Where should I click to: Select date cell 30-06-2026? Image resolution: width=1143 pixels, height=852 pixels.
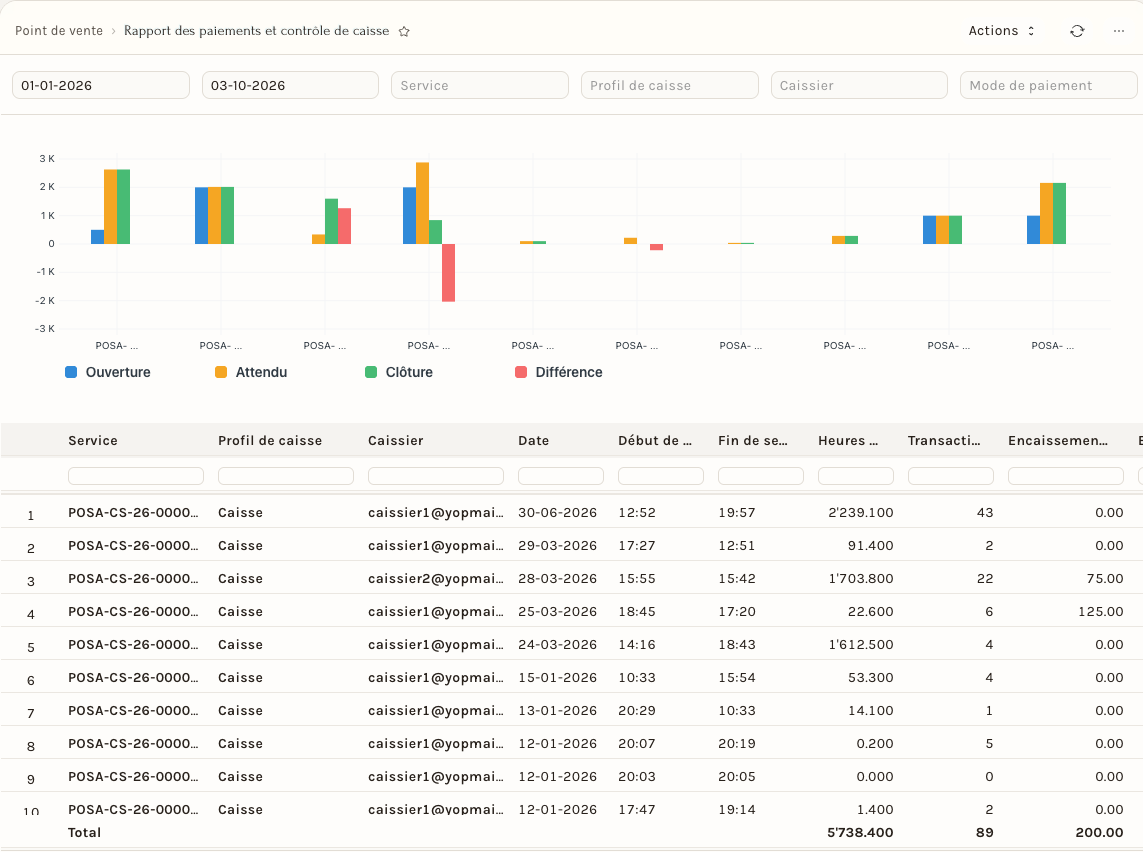click(x=558, y=512)
